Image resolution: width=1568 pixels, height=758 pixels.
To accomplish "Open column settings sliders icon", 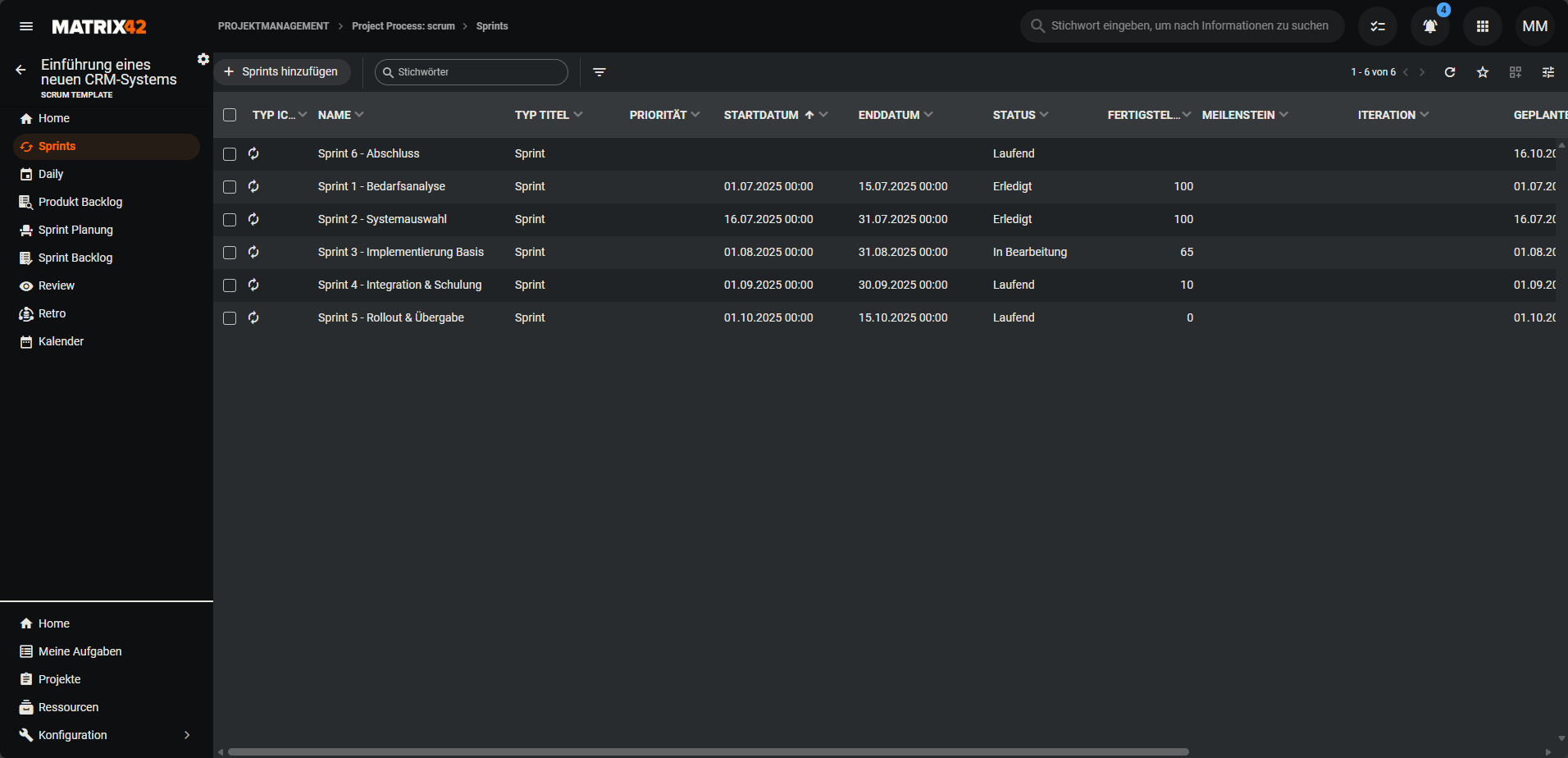I will pos(1548,72).
